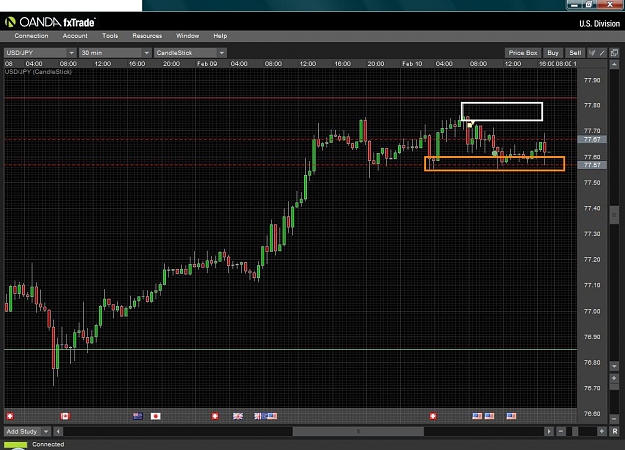Viewport: 625px width, 450px height.
Task: Click the horizontal zoom slider handle
Action: pyautogui.click(x=575, y=431)
